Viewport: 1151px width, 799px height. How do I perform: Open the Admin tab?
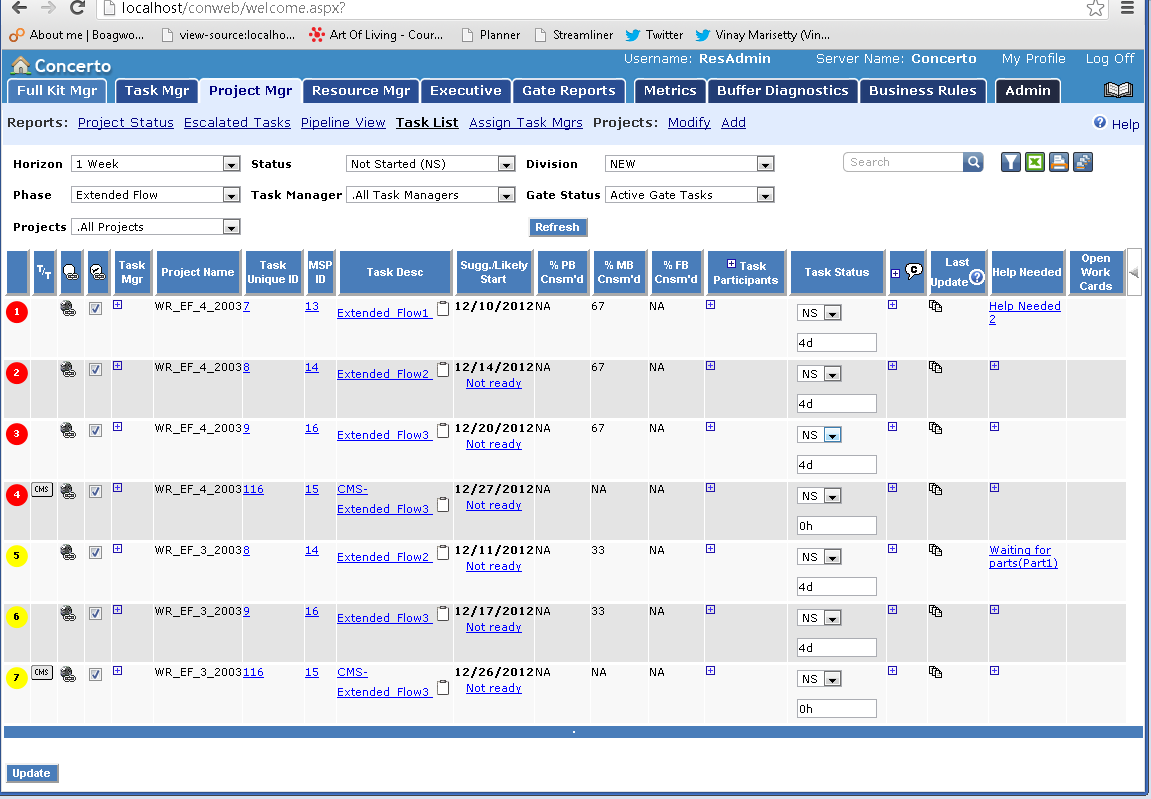click(x=1028, y=91)
